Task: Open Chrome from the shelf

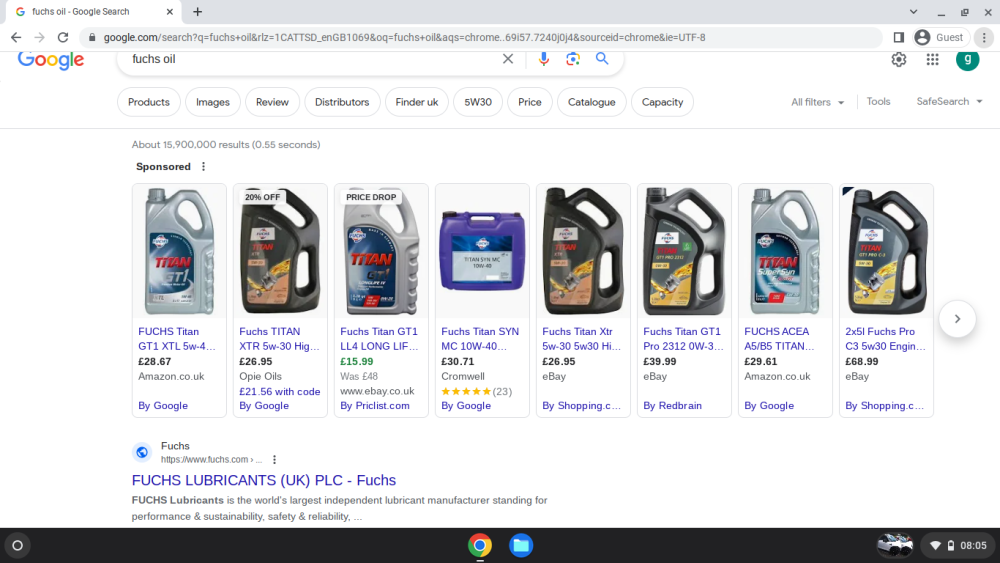Action: pyautogui.click(x=480, y=546)
